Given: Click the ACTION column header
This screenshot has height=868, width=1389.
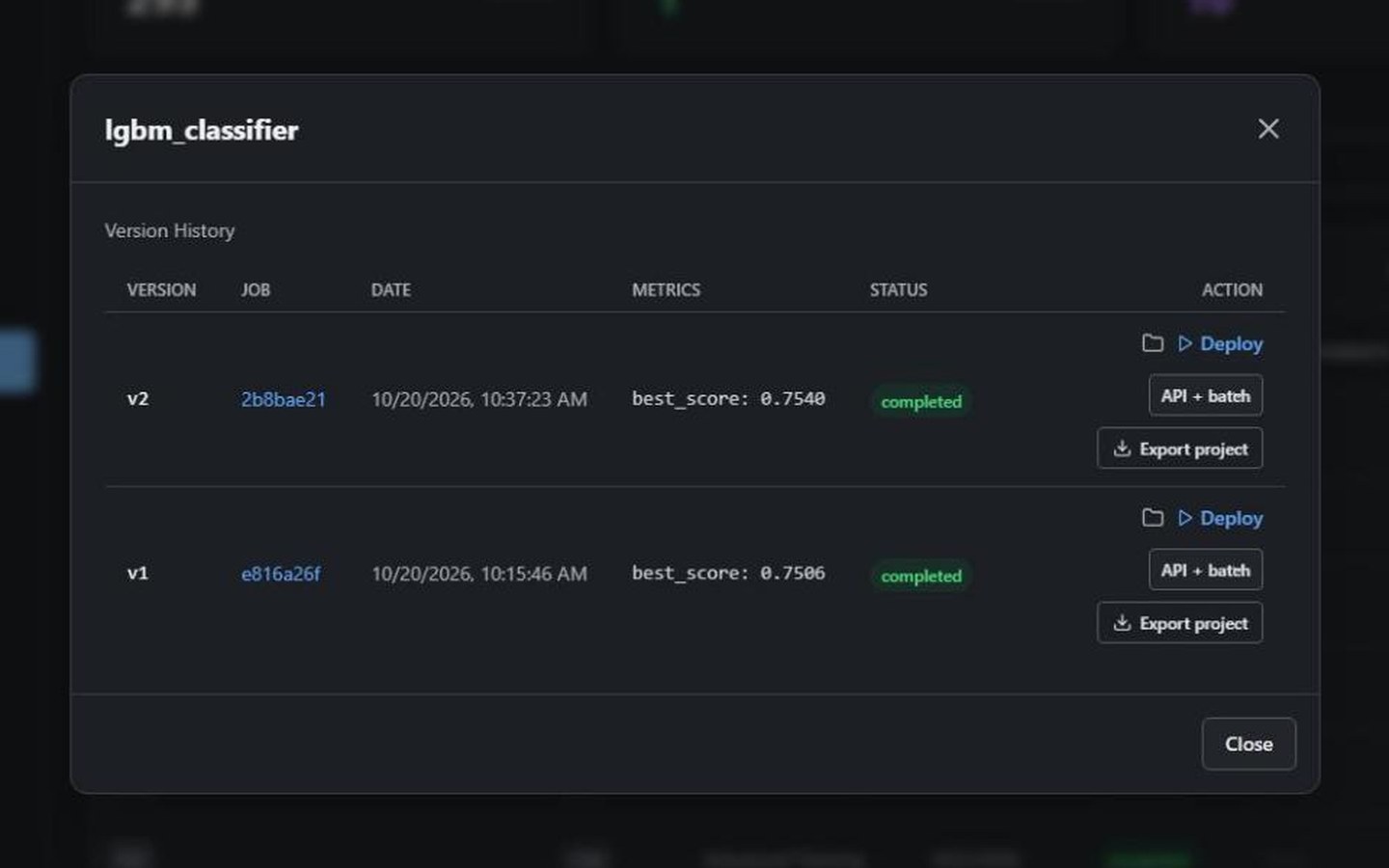Looking at the screenshot, I should [x=1232, y=289].
